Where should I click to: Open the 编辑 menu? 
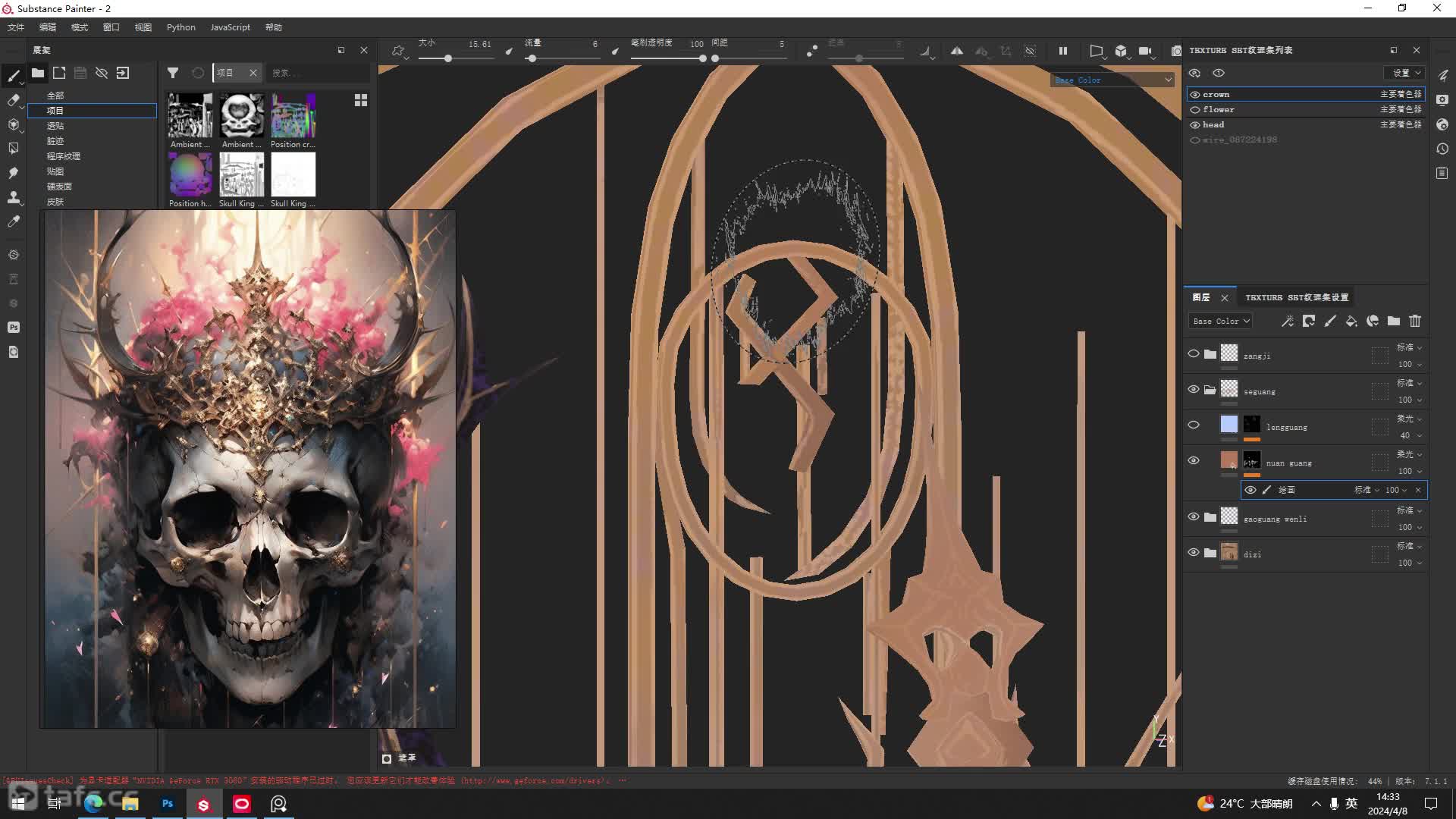(47, 27)
